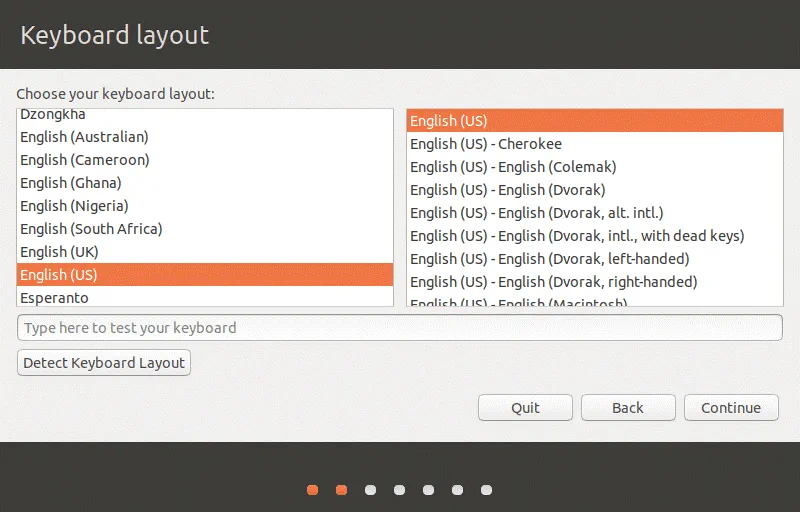Screen dimensions: 800x512
Task: Choose the Dvorak, right-handed variant
Action: [554, 282]
